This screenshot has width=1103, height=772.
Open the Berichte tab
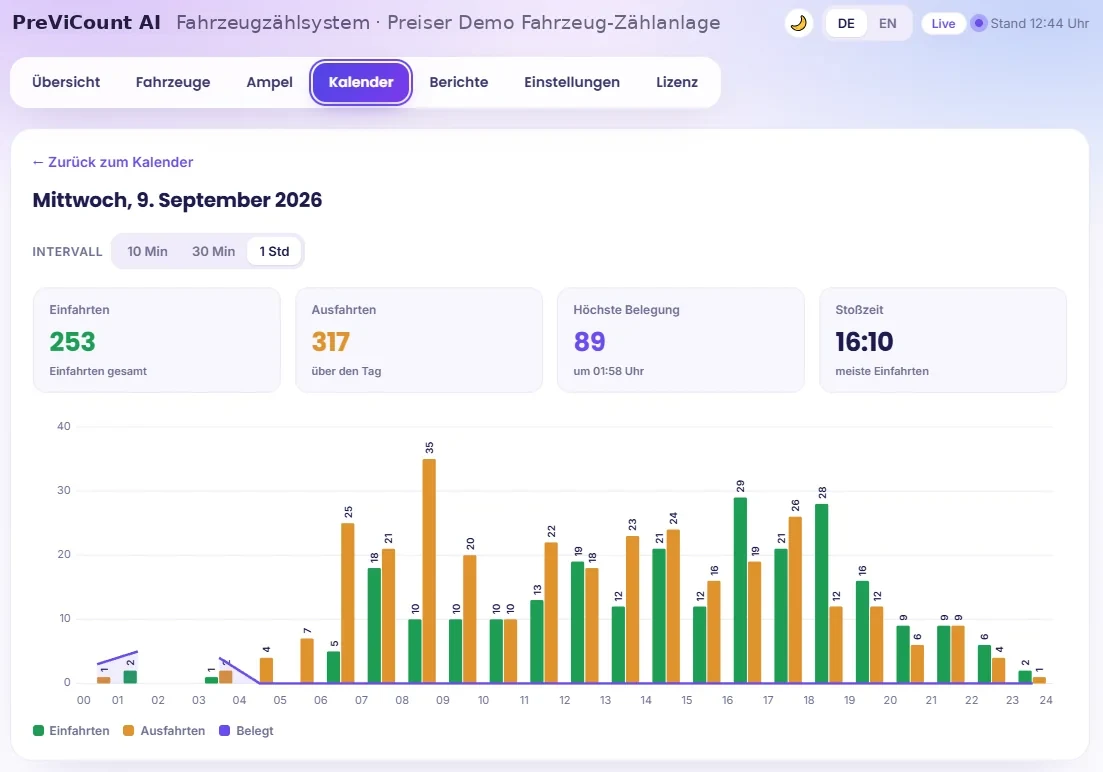click(x=459, y=82)
